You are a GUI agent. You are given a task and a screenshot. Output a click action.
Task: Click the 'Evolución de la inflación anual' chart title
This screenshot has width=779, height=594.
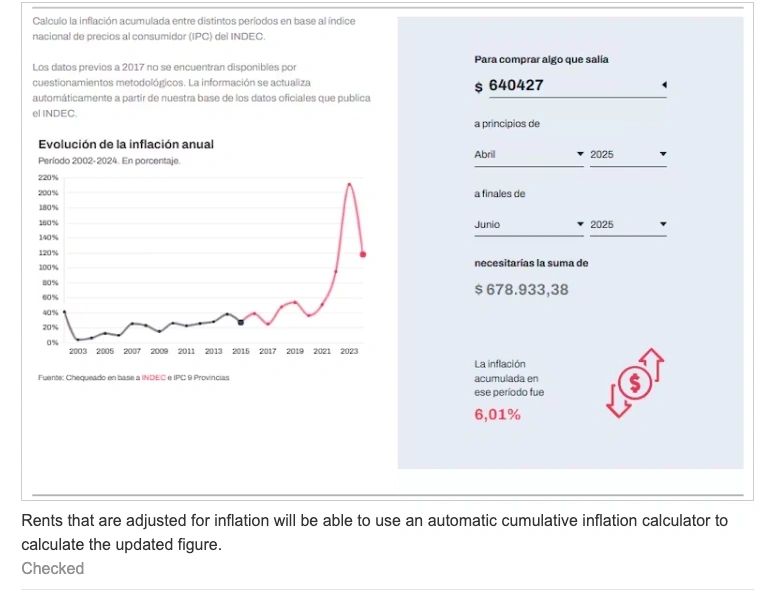pos(125,145)
